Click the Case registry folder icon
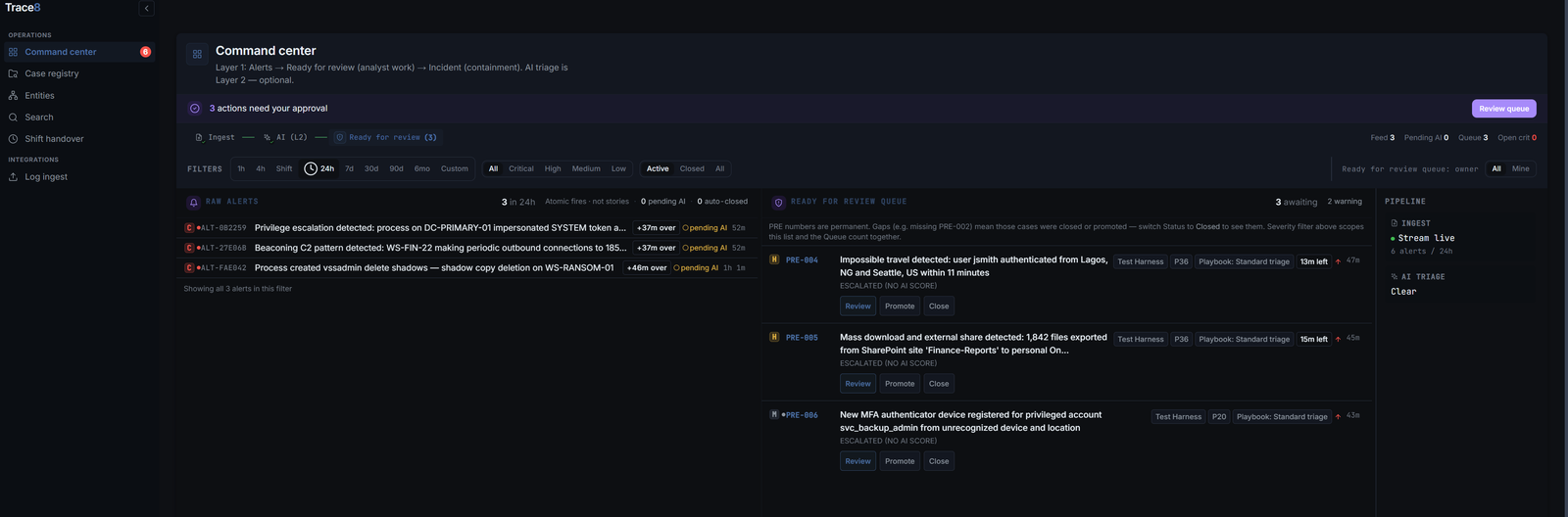 tap(13, 73)
